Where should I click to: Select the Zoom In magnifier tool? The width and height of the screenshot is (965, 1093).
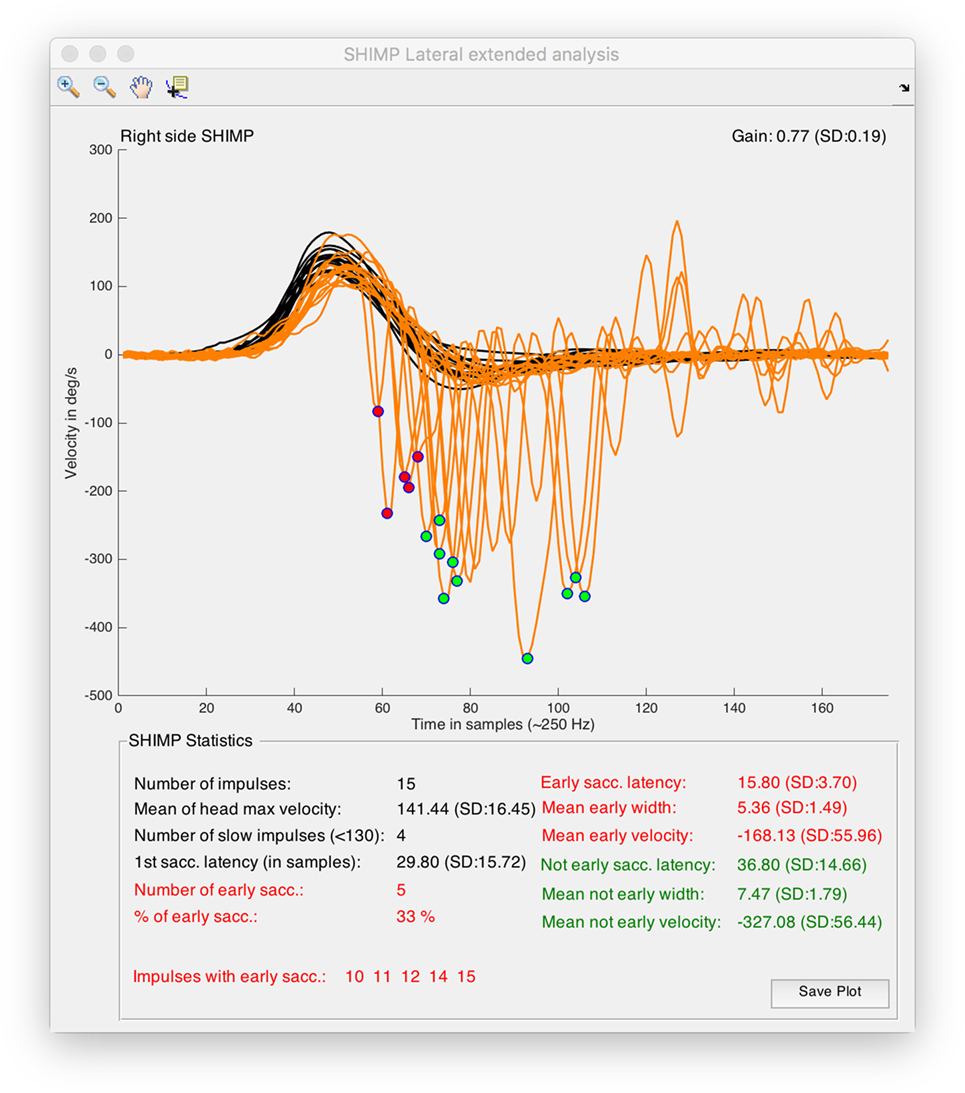68,87
